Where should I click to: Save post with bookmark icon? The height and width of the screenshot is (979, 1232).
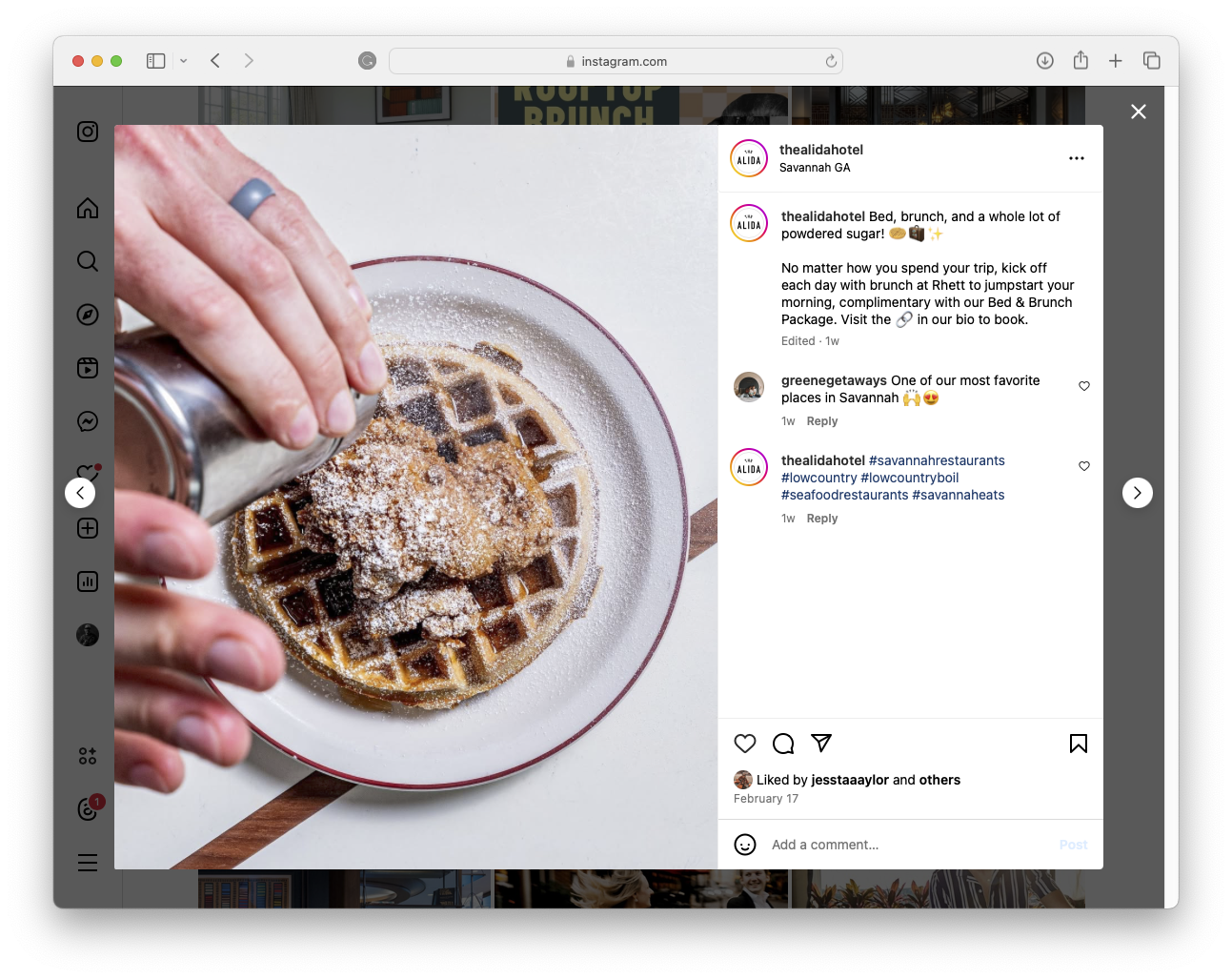pyautogui.click(x=1079, y=744)
